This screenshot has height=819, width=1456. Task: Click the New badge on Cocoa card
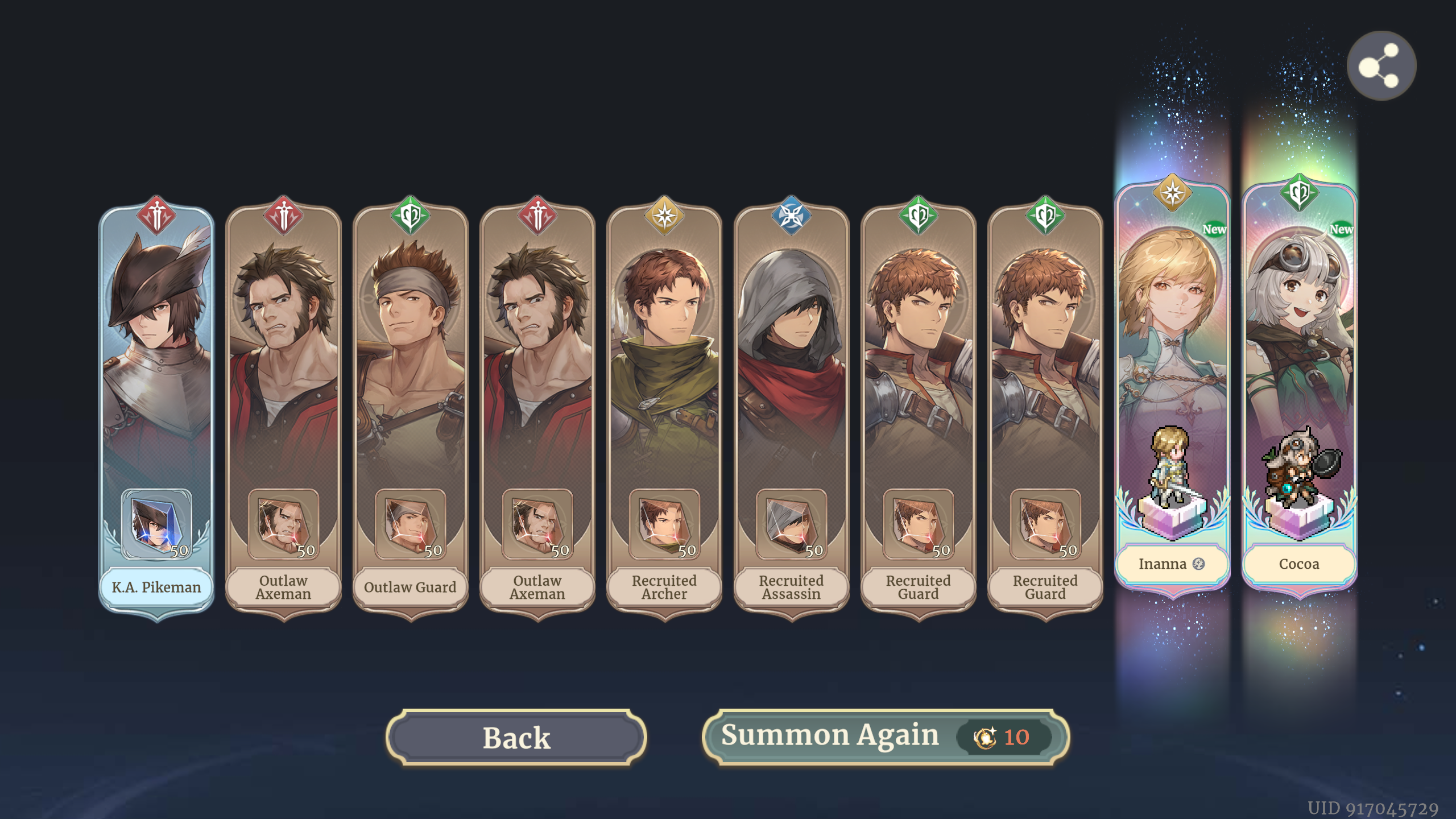pyautogui.click(x=1341, y=229)
